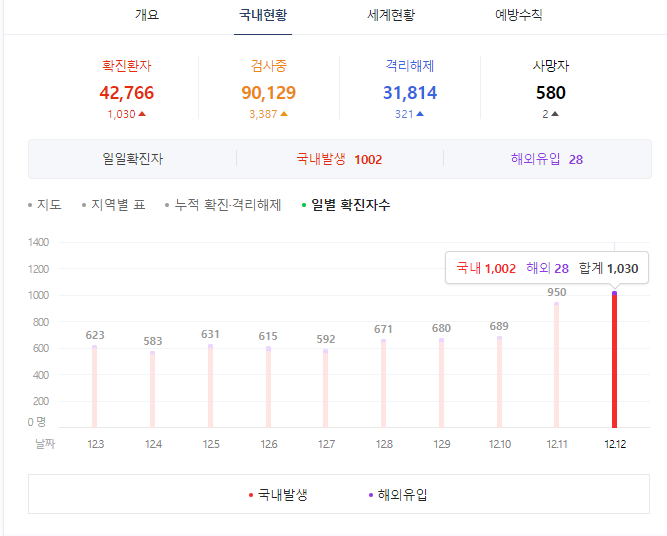Click the 12.7 bar labeled 592
The image size is (667, 536).
click(x=325, y=388)
